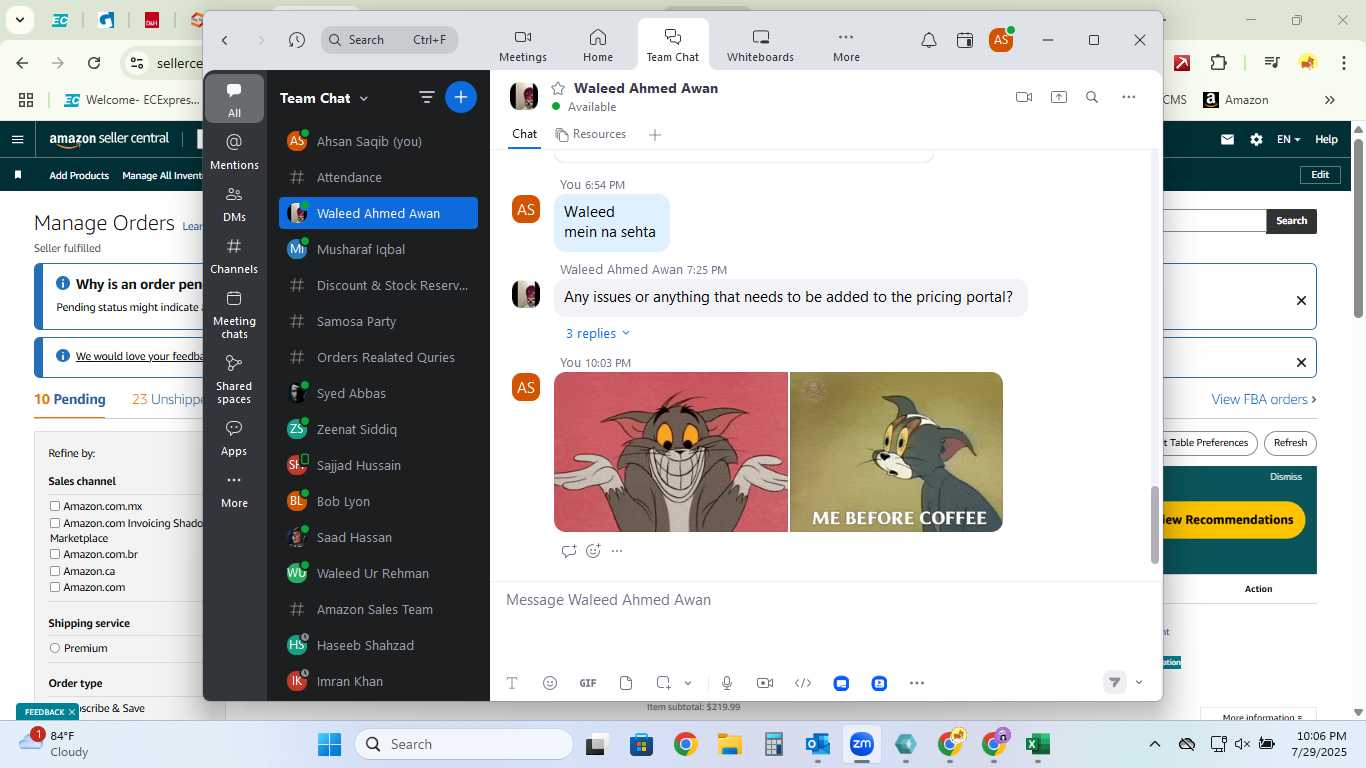1366x768 pixels.
Task: Add a new tab next to Resources
Action: 655,135
